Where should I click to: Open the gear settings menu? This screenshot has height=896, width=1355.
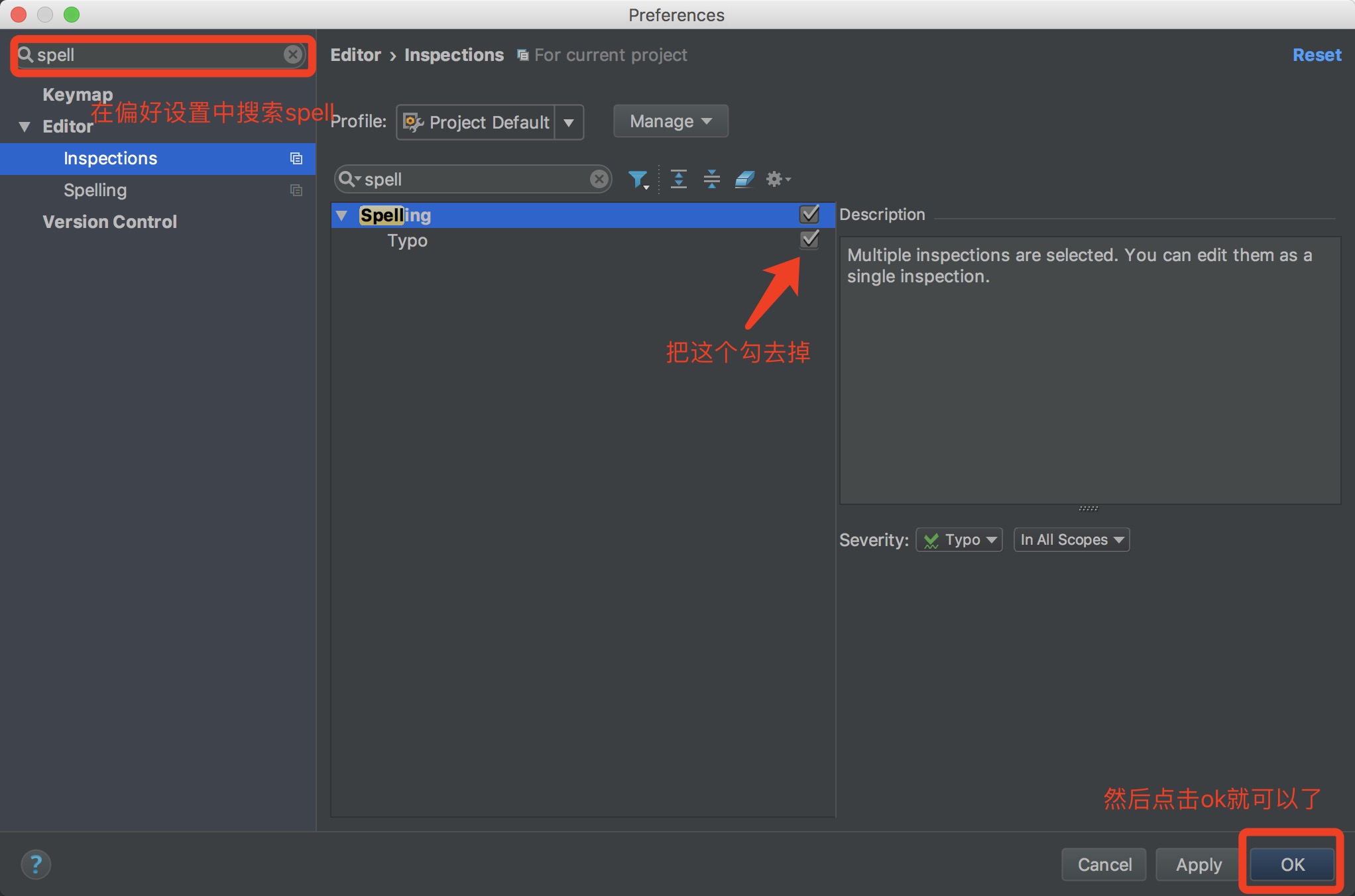pyautogui.click(x=778, y=179)
